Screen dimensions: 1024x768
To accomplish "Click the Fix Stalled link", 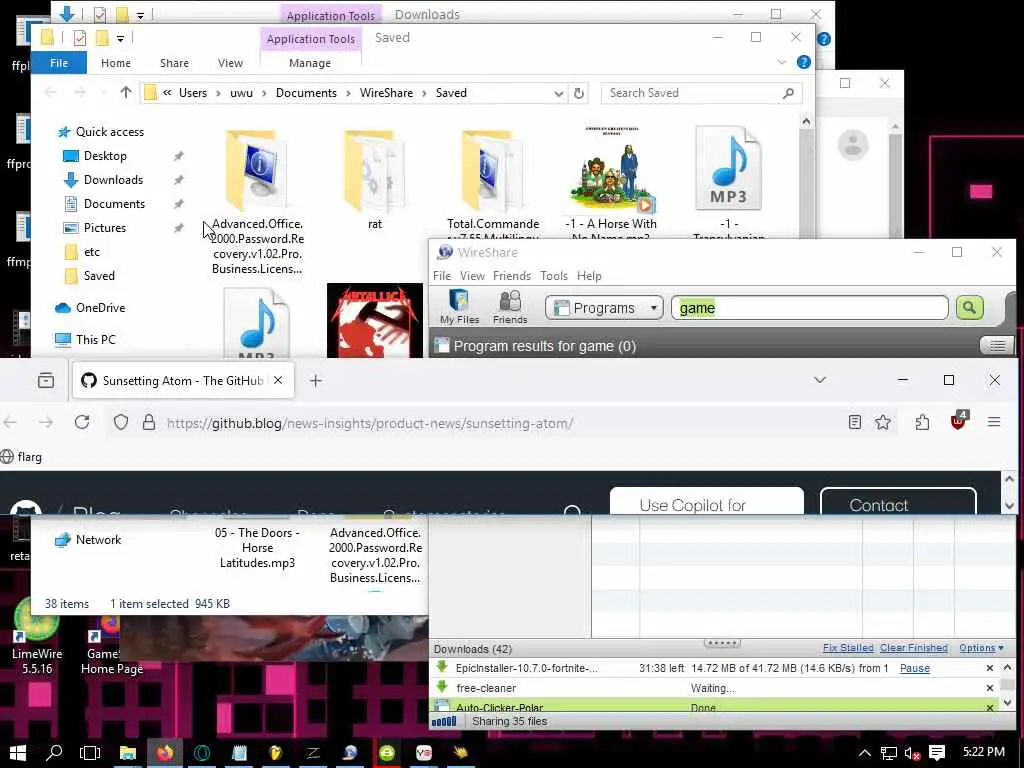I will (x=848, y=648).
